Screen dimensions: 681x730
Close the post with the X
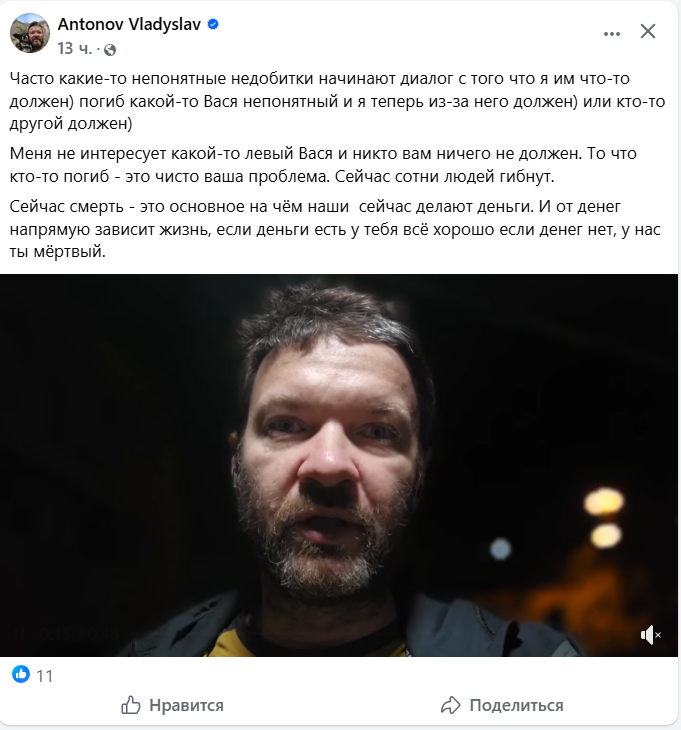pyautogui.click(x=647, y=32)
